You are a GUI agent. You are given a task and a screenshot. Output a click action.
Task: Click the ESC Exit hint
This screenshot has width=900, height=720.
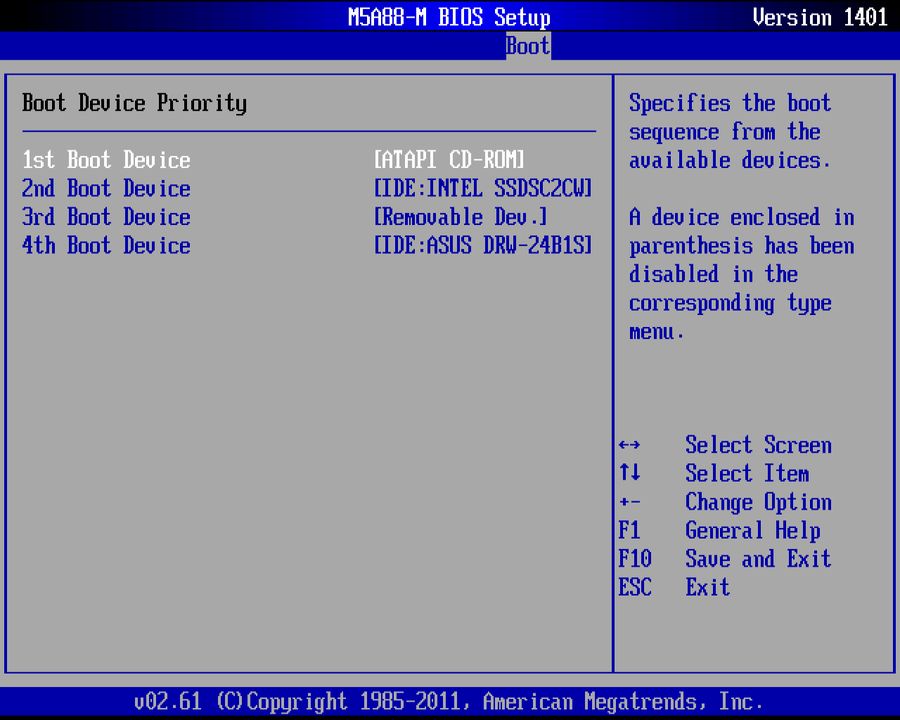[x=674, y=587]
